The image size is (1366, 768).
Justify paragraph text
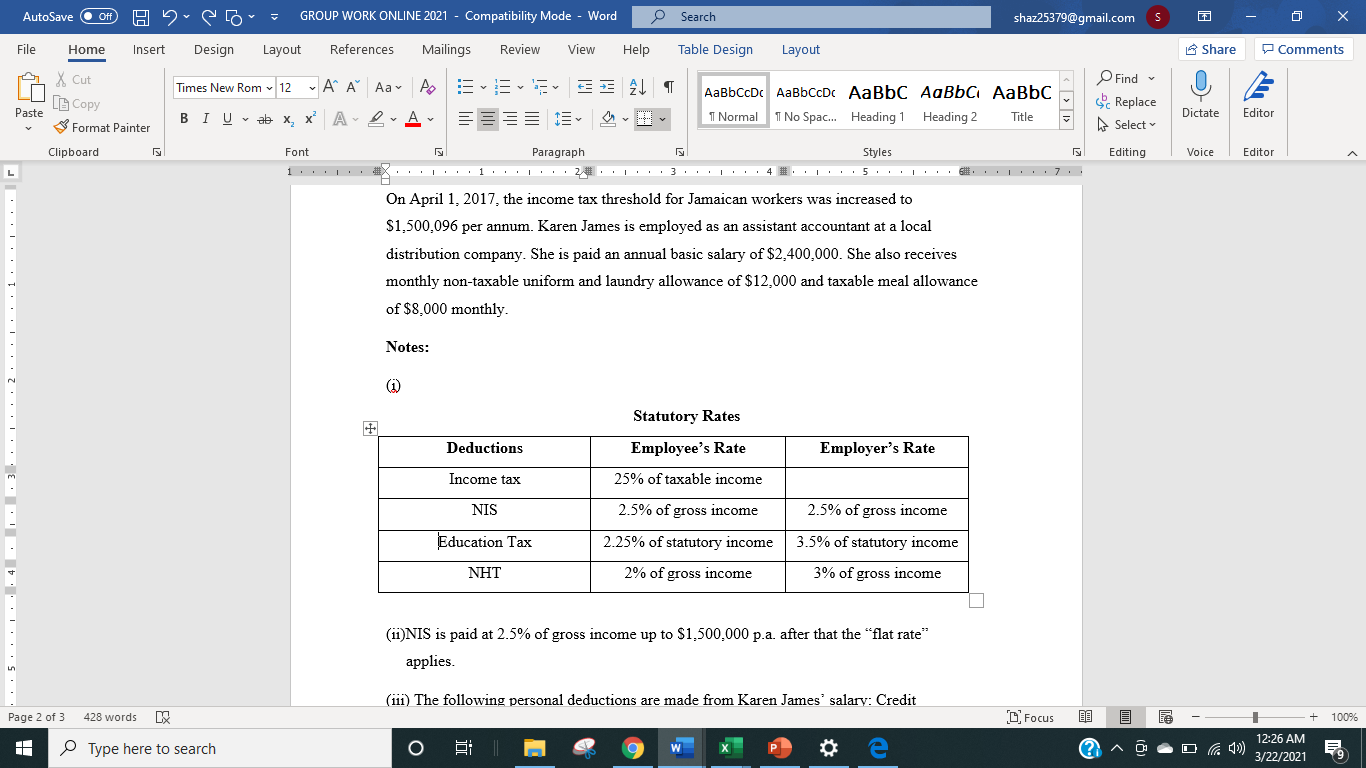(533, 119)
